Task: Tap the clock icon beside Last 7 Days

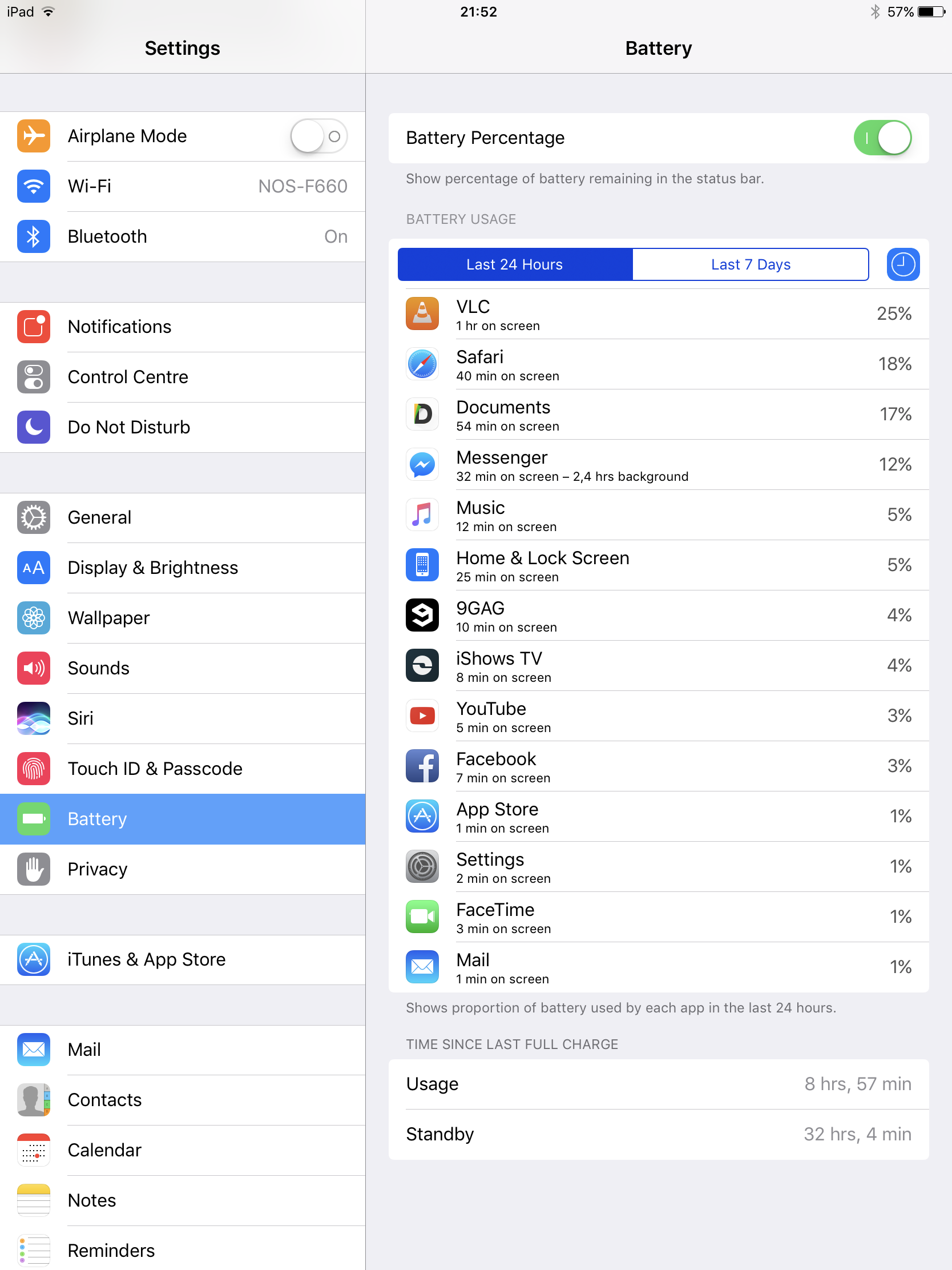Action: point(903,264)
